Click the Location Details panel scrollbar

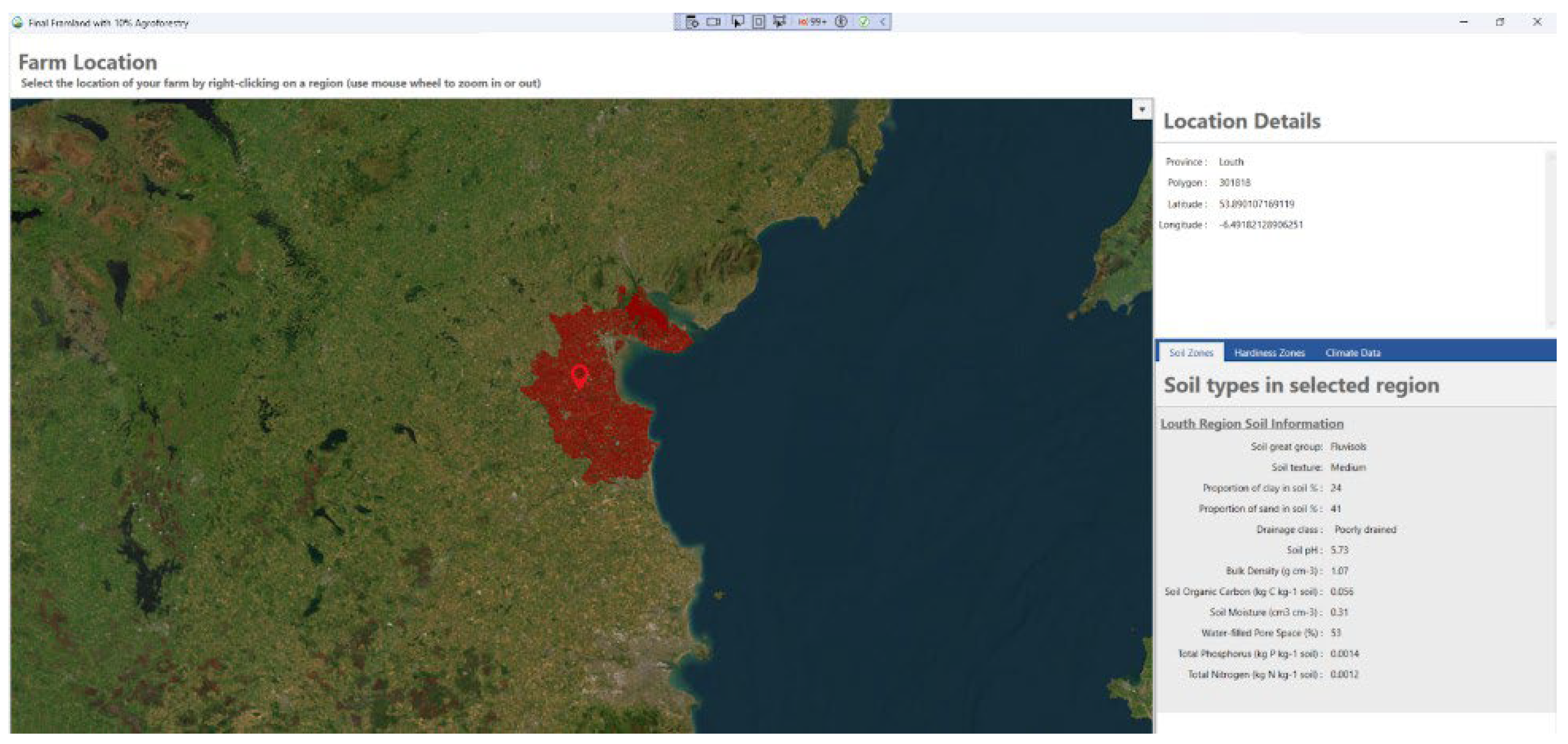click(x=1551, y=237)
